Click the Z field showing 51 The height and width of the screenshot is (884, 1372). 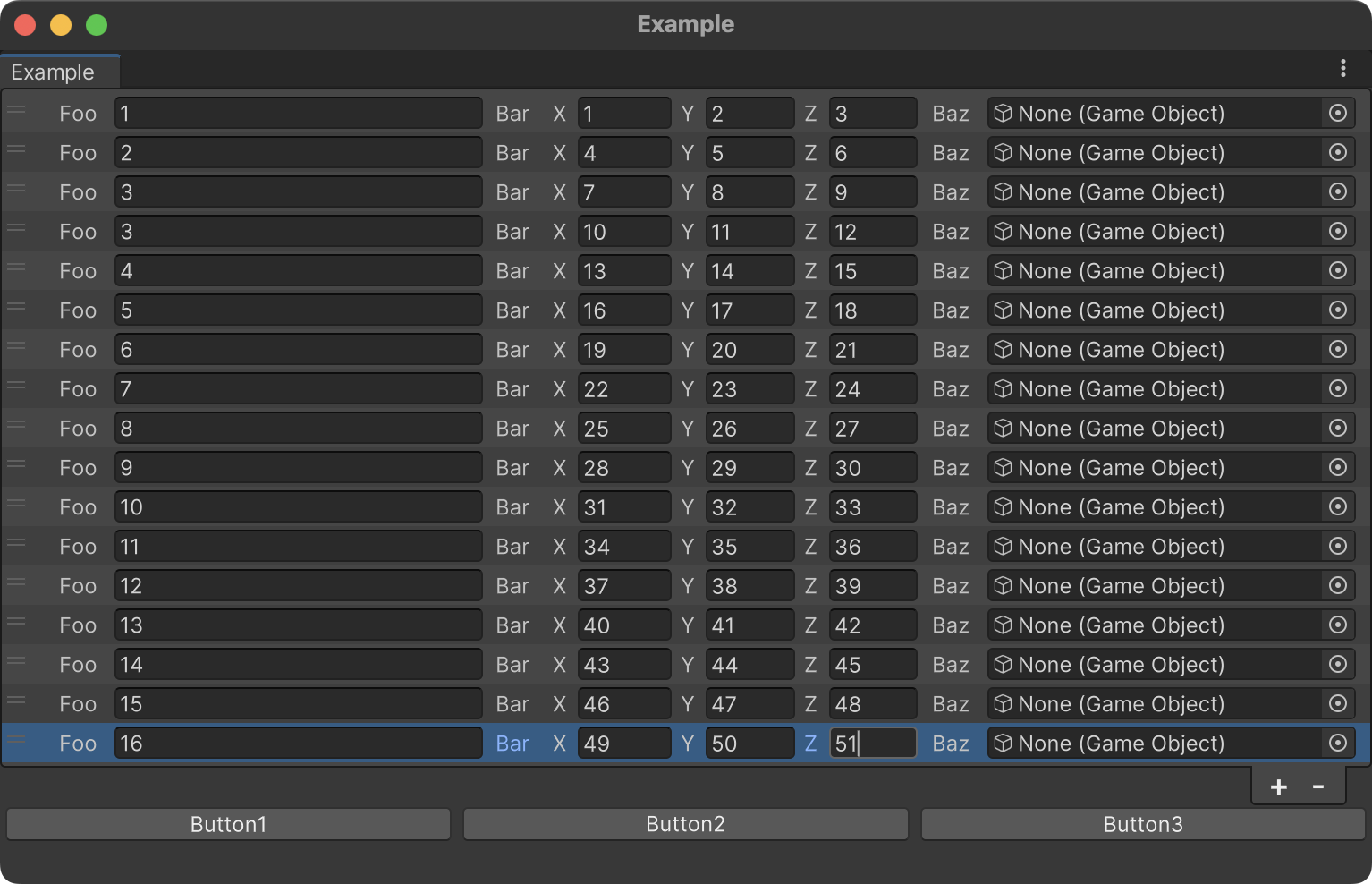tap(873, 743)
